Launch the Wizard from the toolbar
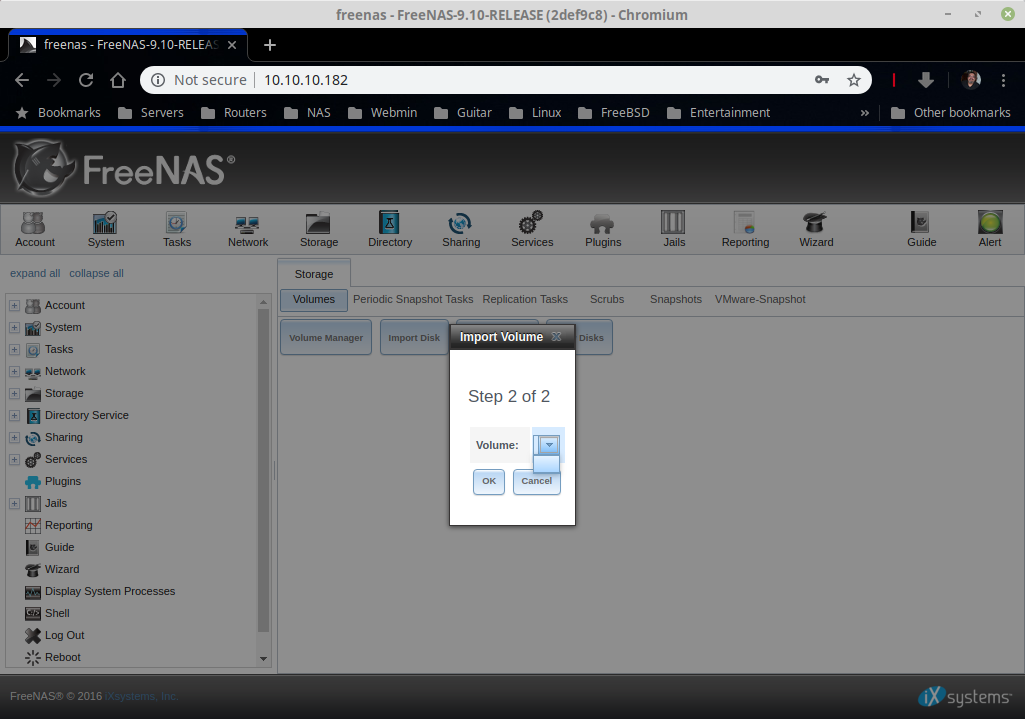 [x=816, y=229]
